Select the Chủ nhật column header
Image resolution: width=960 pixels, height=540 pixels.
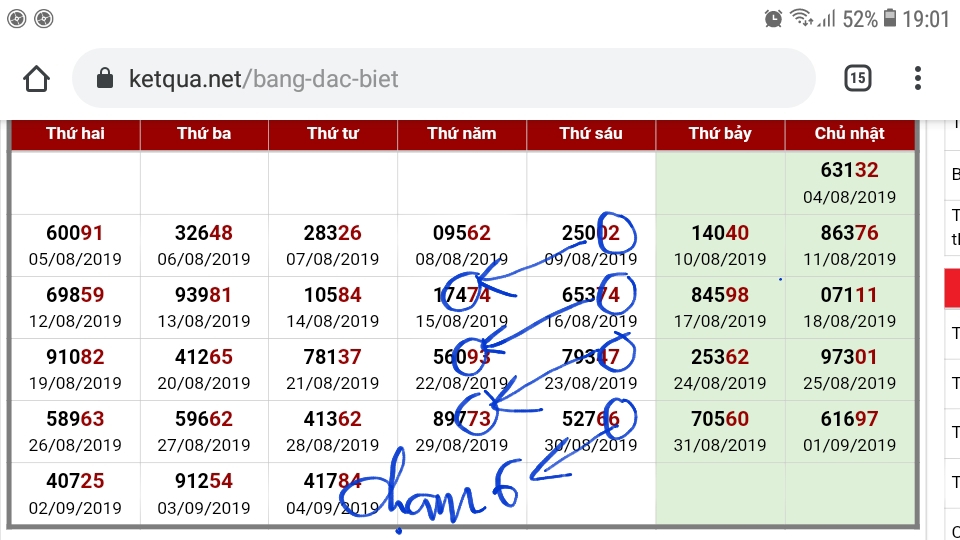pyautogui.click(x=849, y=134)
